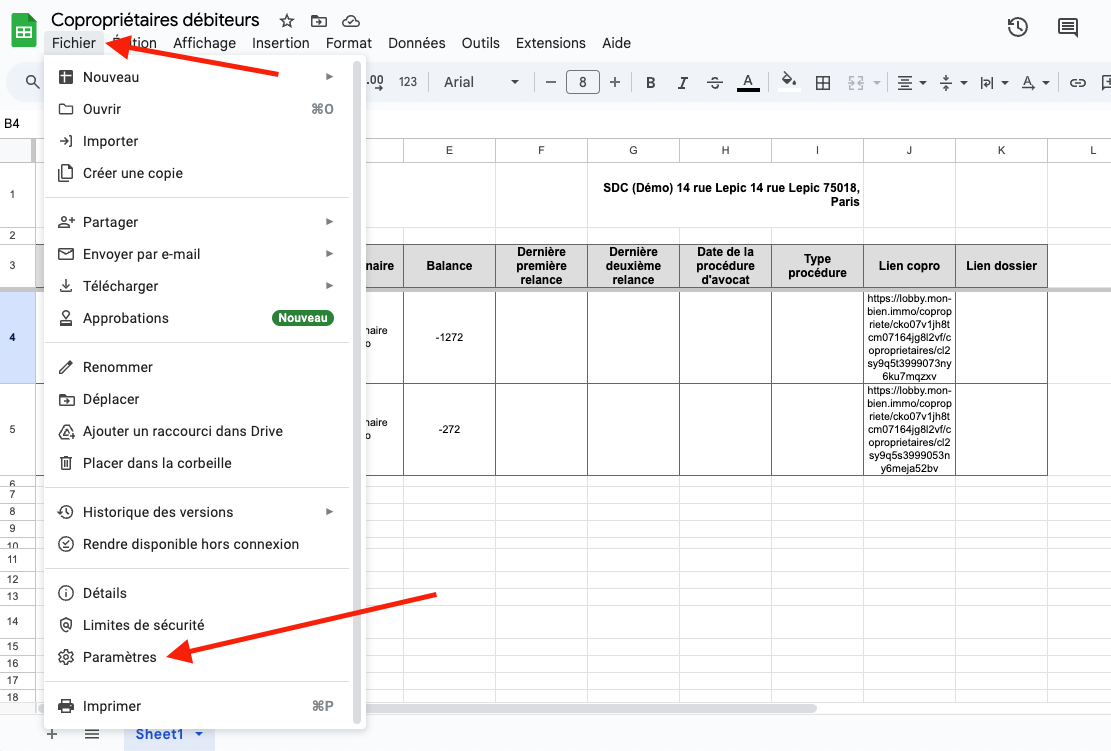Decrease font size with minus button
Image resolution: width=1111 pixels, height=751 pixels.
pyautogui.click(x=551, y=82)
